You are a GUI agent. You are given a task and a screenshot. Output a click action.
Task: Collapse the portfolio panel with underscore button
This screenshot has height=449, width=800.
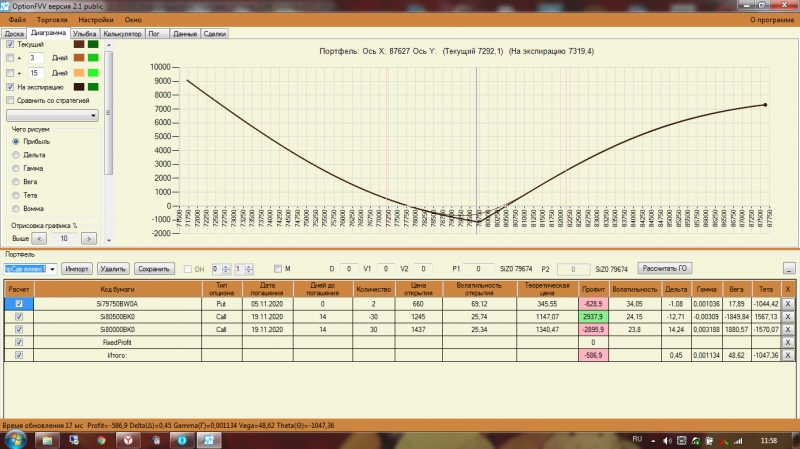tap(789, 268)
